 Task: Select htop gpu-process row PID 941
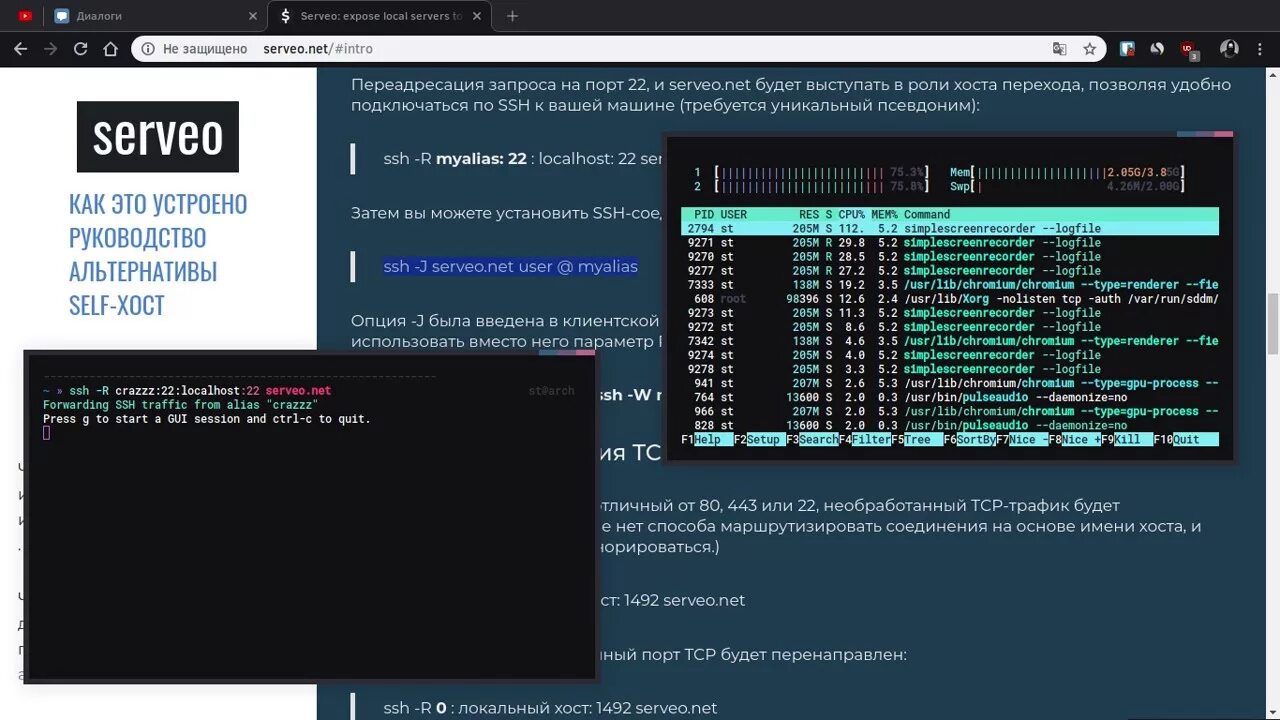(x=950, y=383)
